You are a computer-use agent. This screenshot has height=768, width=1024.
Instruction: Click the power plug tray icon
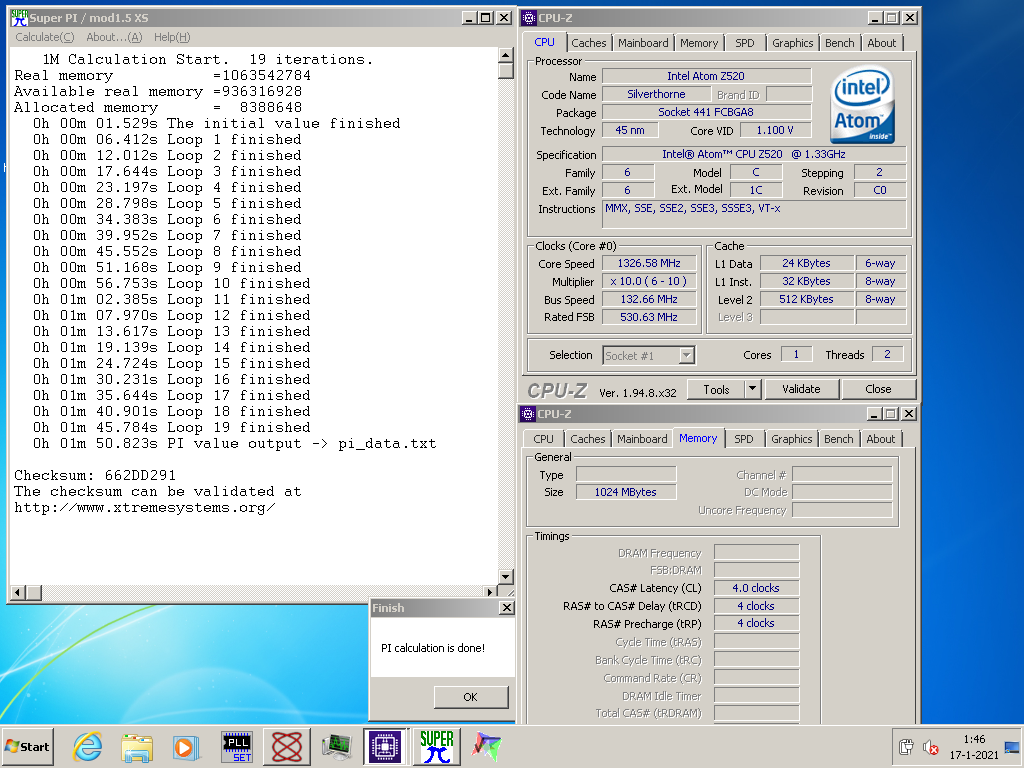[906, 747]
